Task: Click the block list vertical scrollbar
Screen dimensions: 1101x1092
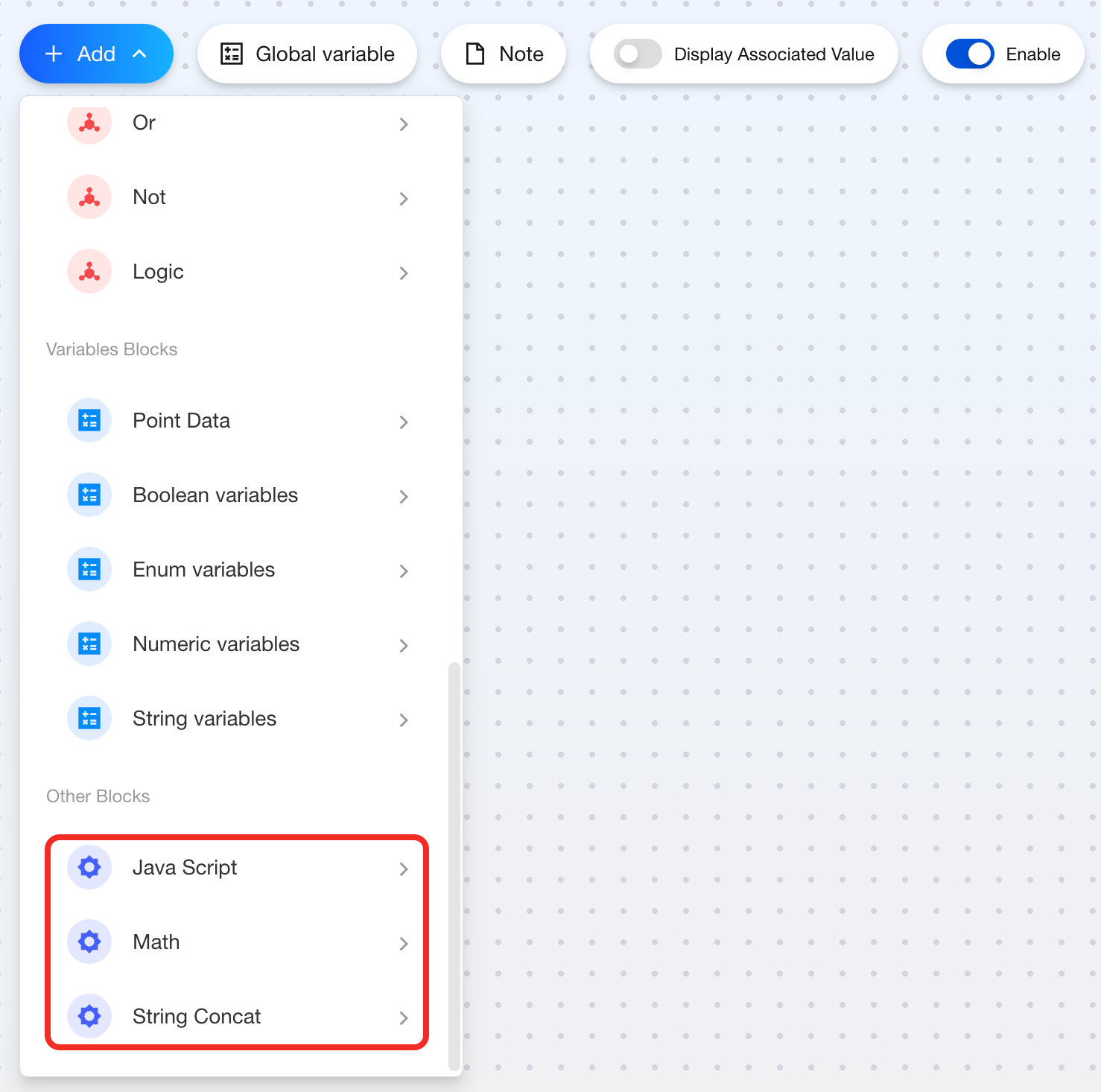Action: pyautogui.click(x=454, y=864)
